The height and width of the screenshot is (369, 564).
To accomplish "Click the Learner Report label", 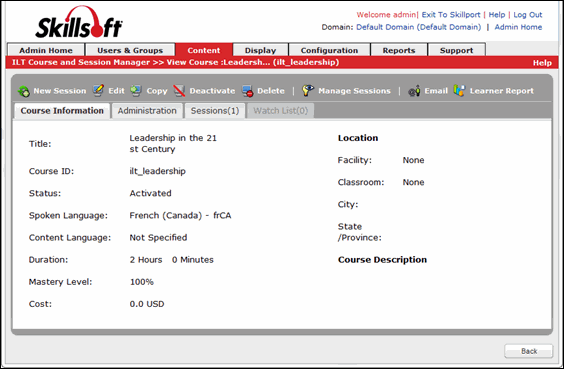I will [x=501, y=91].
